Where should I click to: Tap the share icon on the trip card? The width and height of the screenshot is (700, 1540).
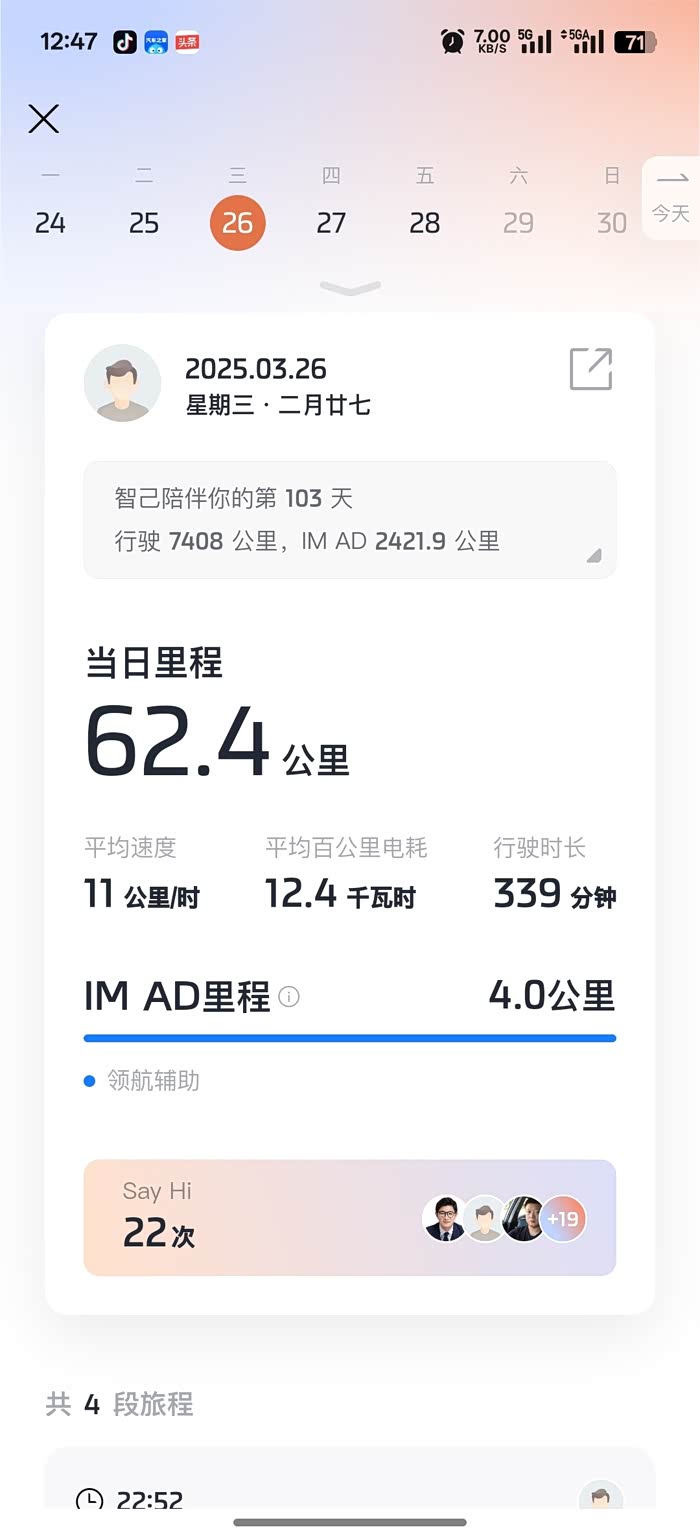click(x=591, y=369)
